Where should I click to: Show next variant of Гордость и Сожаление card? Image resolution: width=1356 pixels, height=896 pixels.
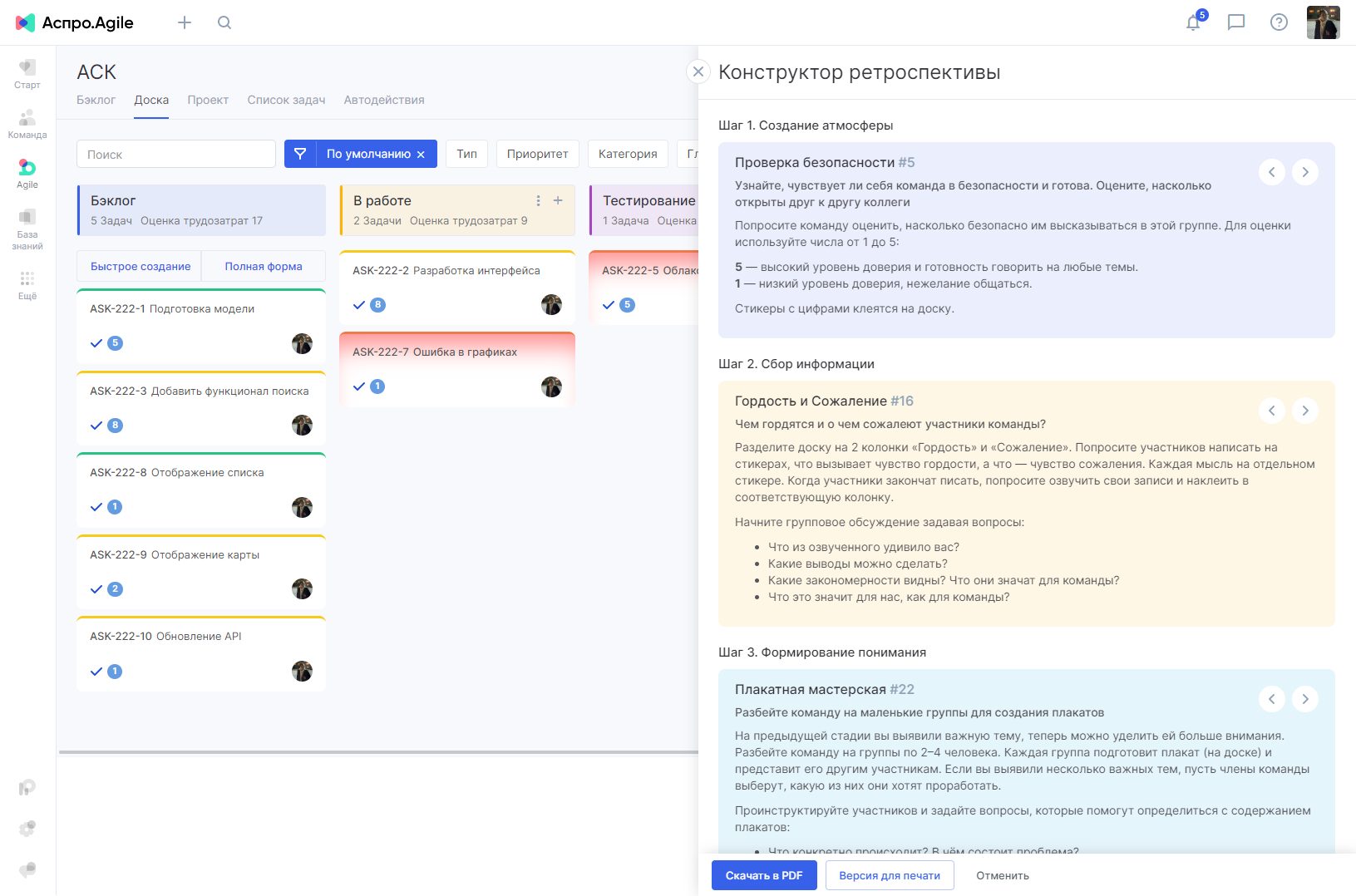tap(1305, 411)
